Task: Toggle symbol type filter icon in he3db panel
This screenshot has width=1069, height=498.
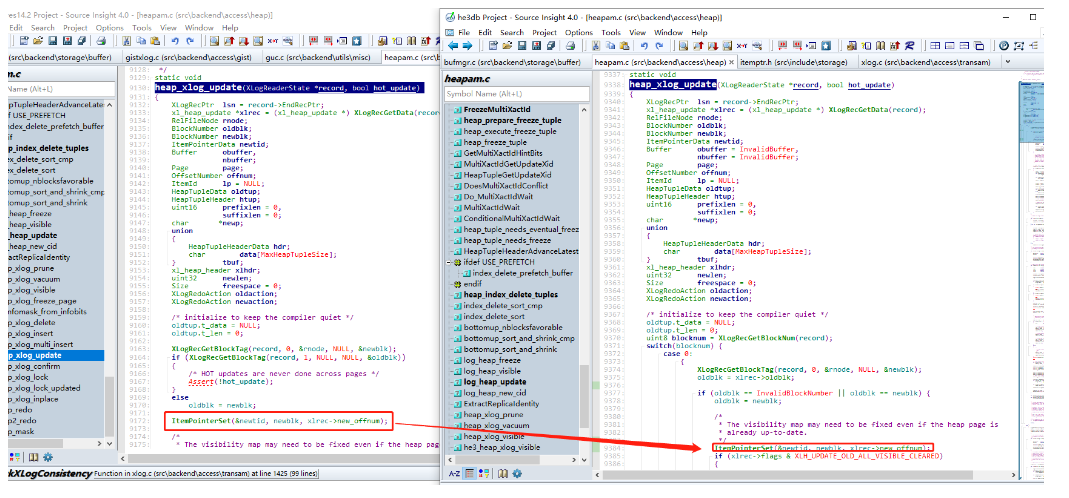Action: 484,473
